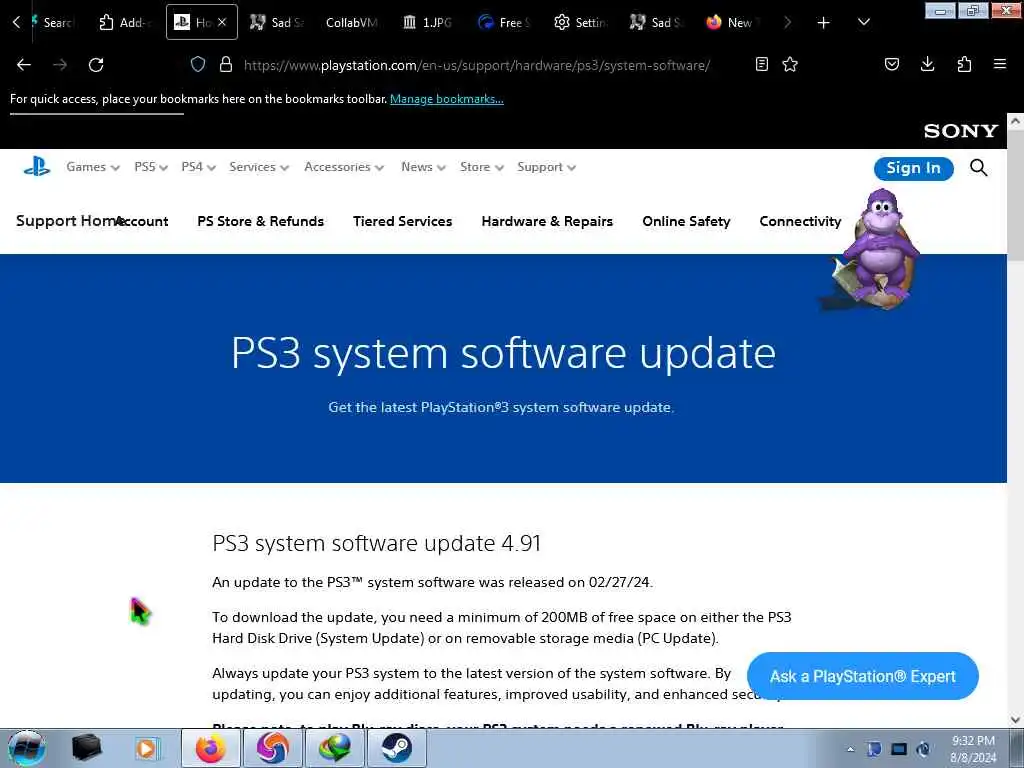Open the Firefox hamburger menu
Screen dimensions: 1024x768
1000,64
